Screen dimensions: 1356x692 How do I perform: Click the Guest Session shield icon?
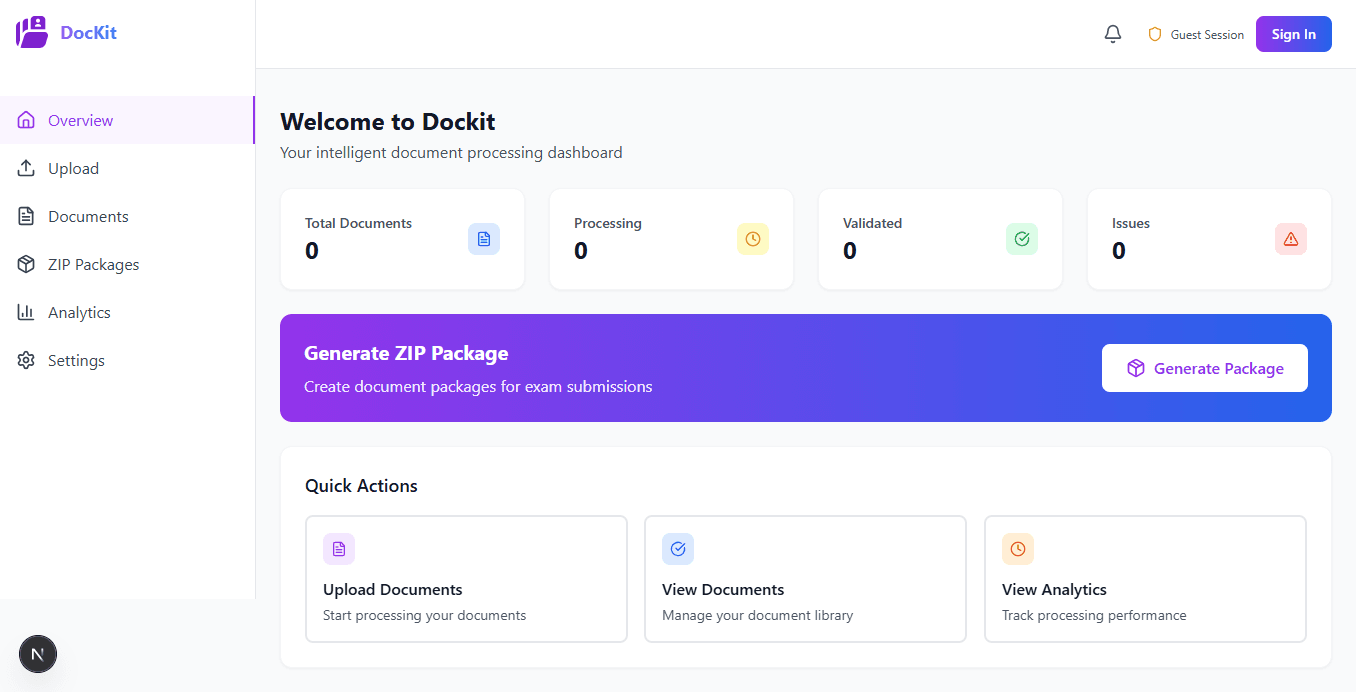tap(1155, 33)
